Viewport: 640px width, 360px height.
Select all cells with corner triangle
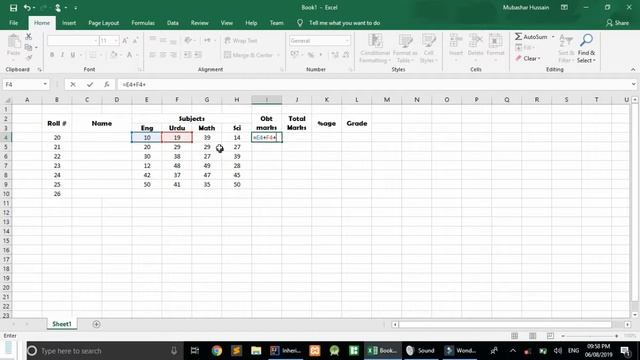point(7,100)
